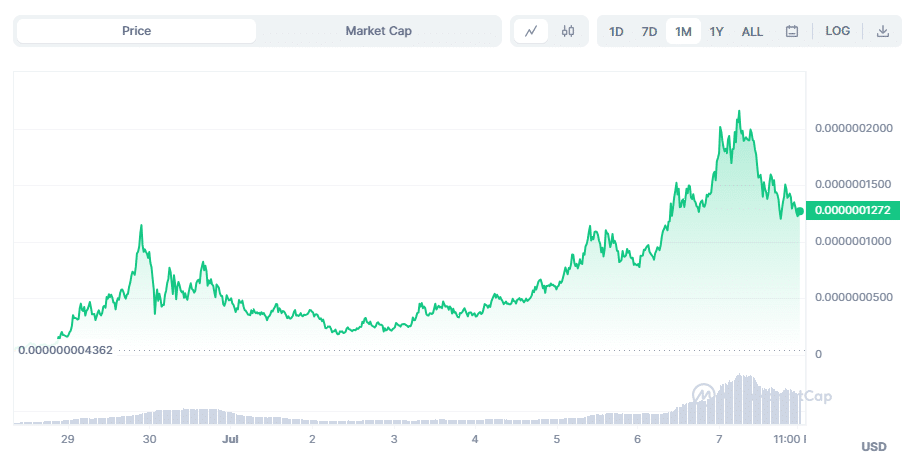The image size is (908, 466).
Task: Switch to line chart view icon
Action: click(531, 31)
